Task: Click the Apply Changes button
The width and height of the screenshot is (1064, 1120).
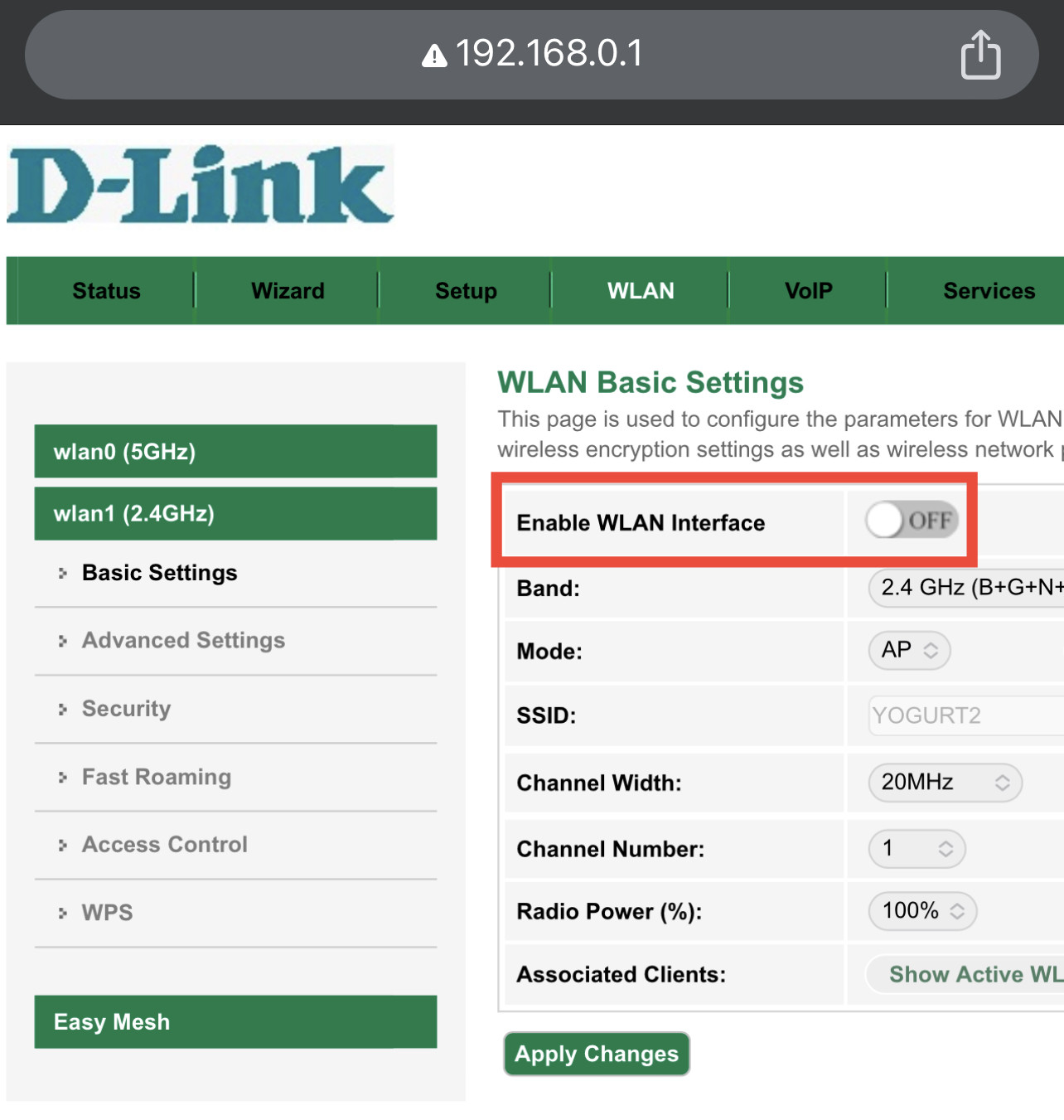Action: point(597,1054)
